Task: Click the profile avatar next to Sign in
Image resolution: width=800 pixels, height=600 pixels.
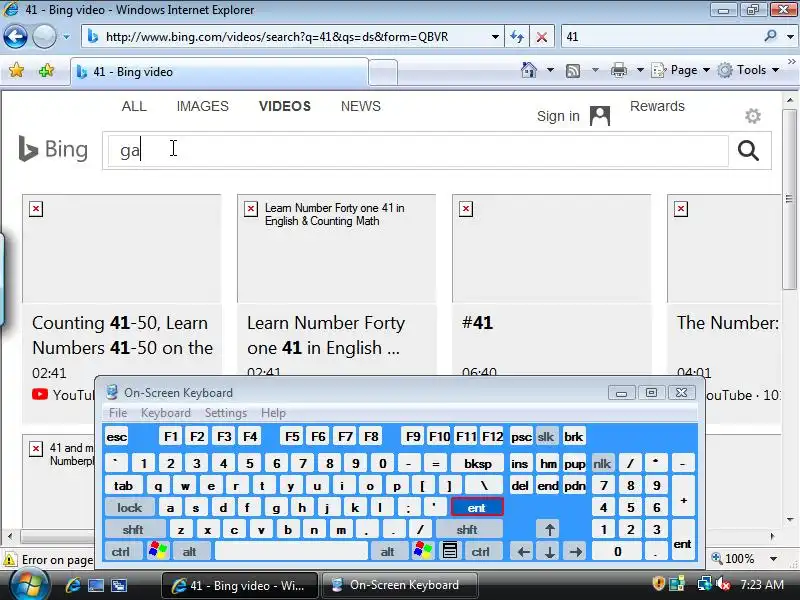Action: [x=600, y=116]
